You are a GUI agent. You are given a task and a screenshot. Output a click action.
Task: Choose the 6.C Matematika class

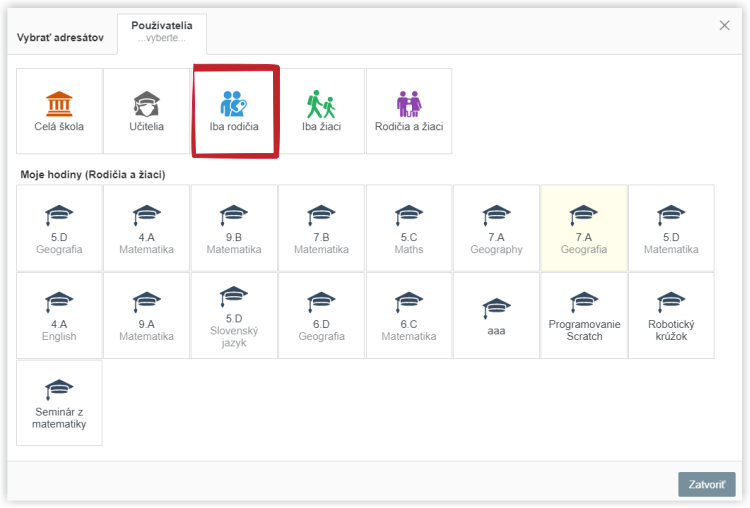pos(409,315)
